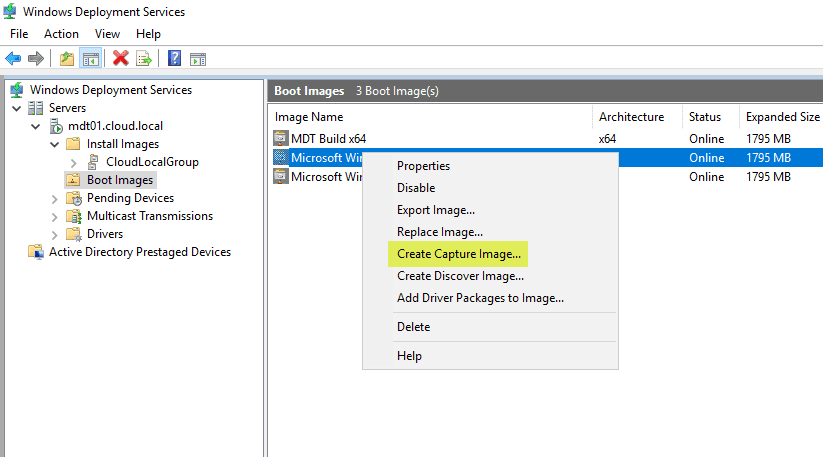Expand the Drivers tree node

pyautogui.click(x=55, y=234)
